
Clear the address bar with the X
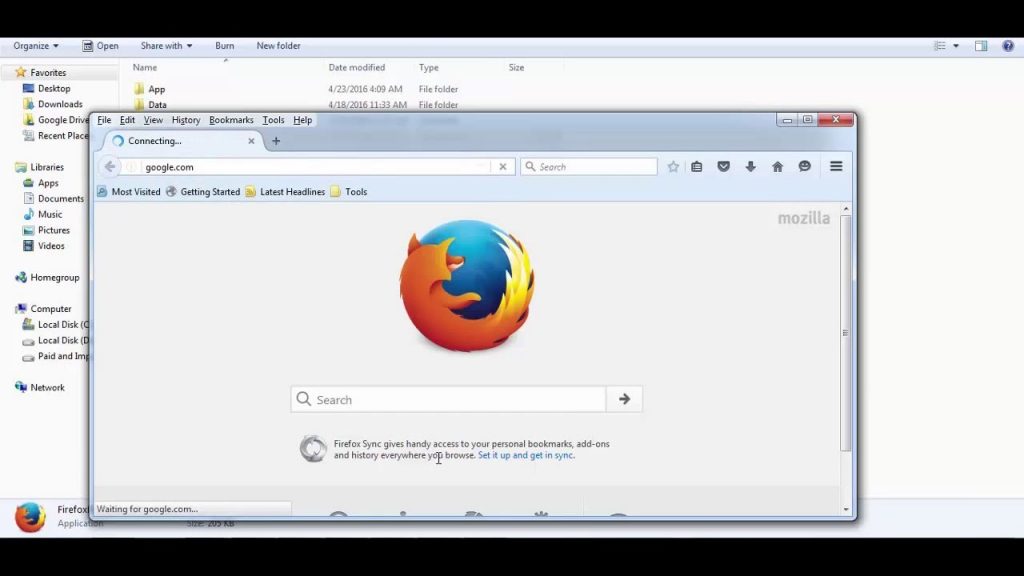[x=503, y=166]
